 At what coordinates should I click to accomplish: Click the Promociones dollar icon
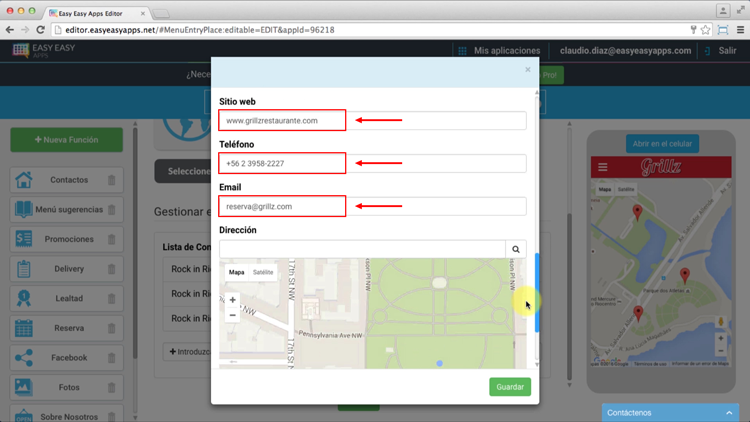click(x=23, y=239)
